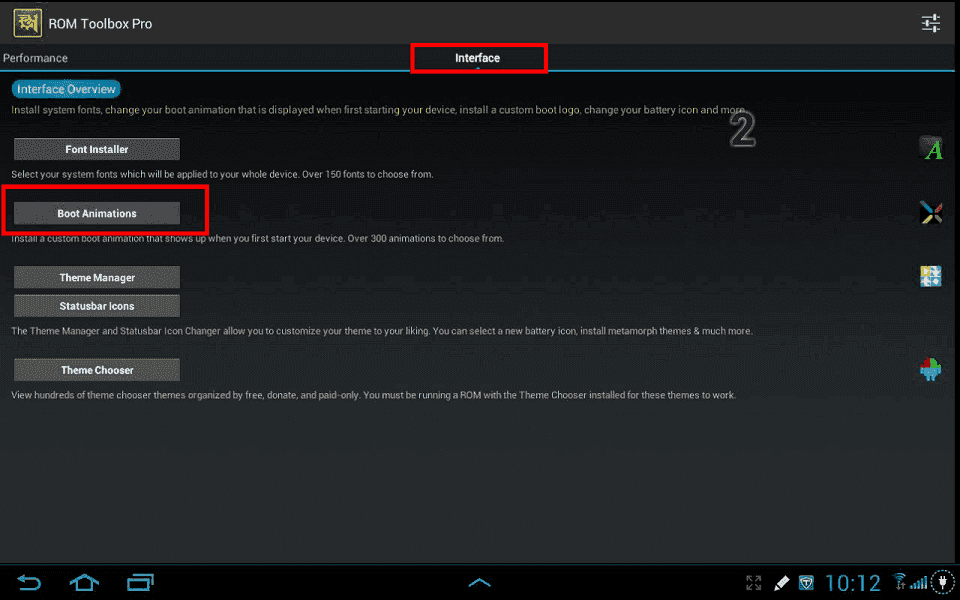Go to the Android home screen
Image resolution: width=960 pixels, height=600 pixels.
click(x=84, y=582)
